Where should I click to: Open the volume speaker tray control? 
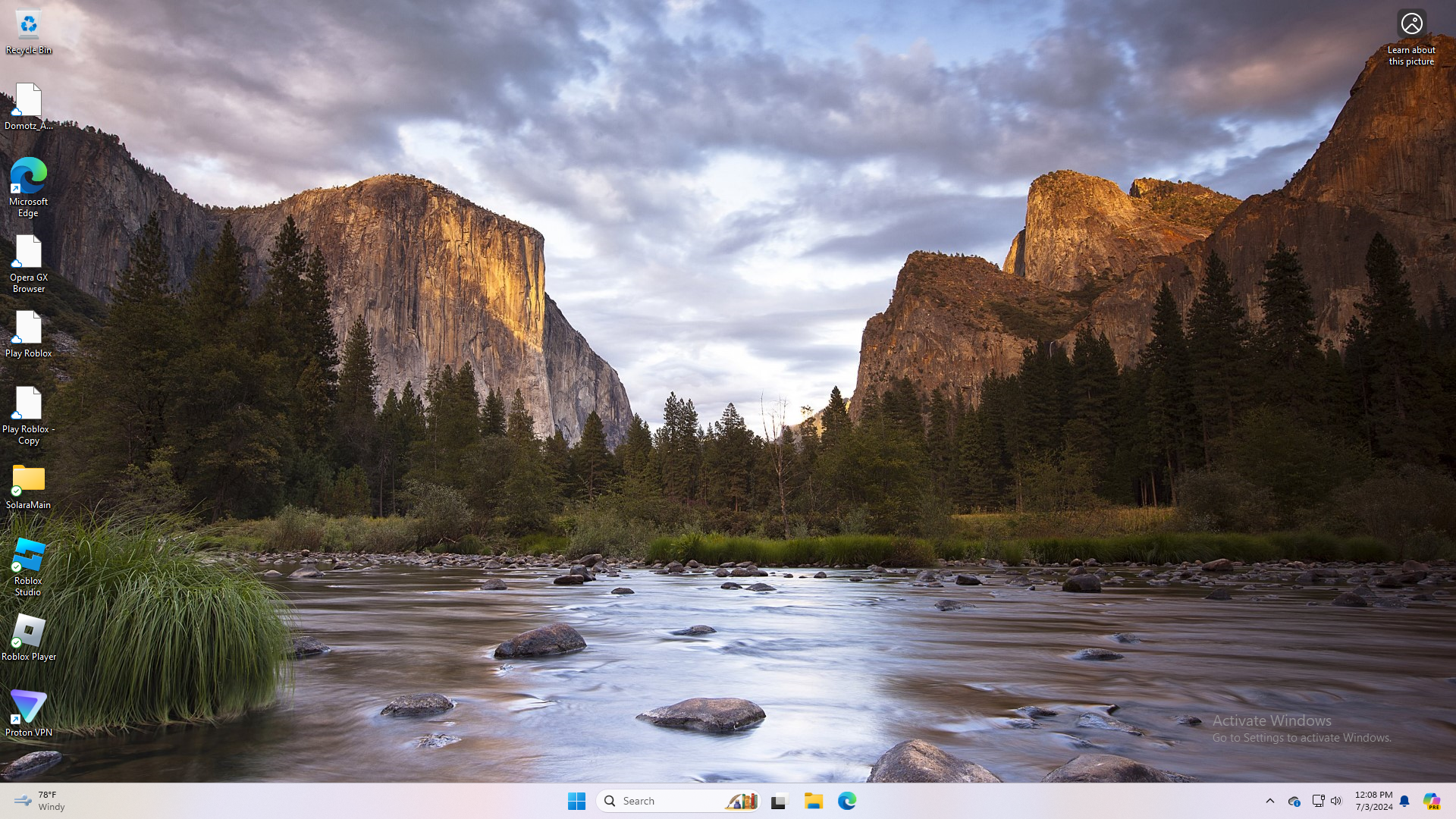[x=1336, y=801]
